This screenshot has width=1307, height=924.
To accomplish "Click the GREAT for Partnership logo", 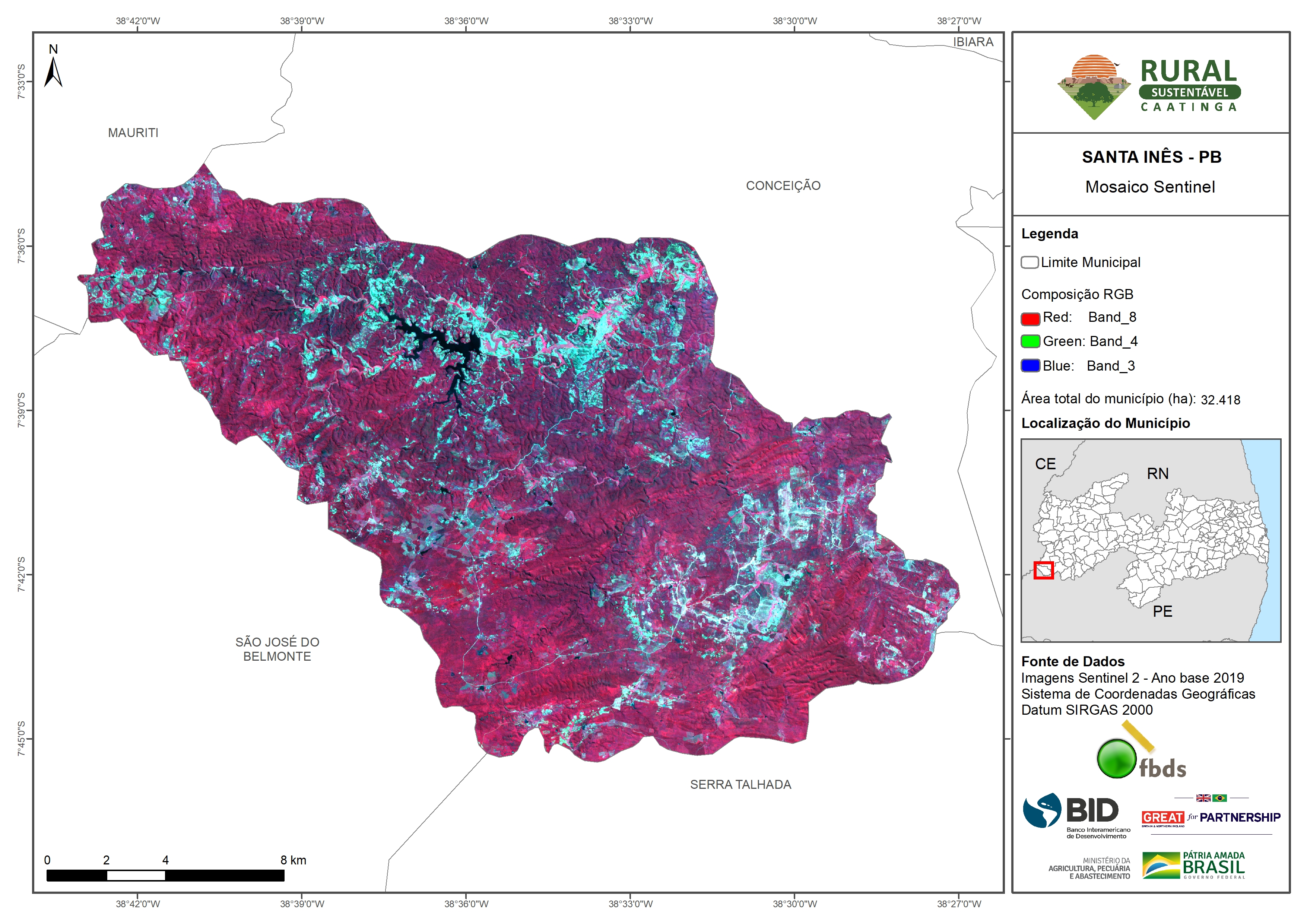I will point(1211,817).
